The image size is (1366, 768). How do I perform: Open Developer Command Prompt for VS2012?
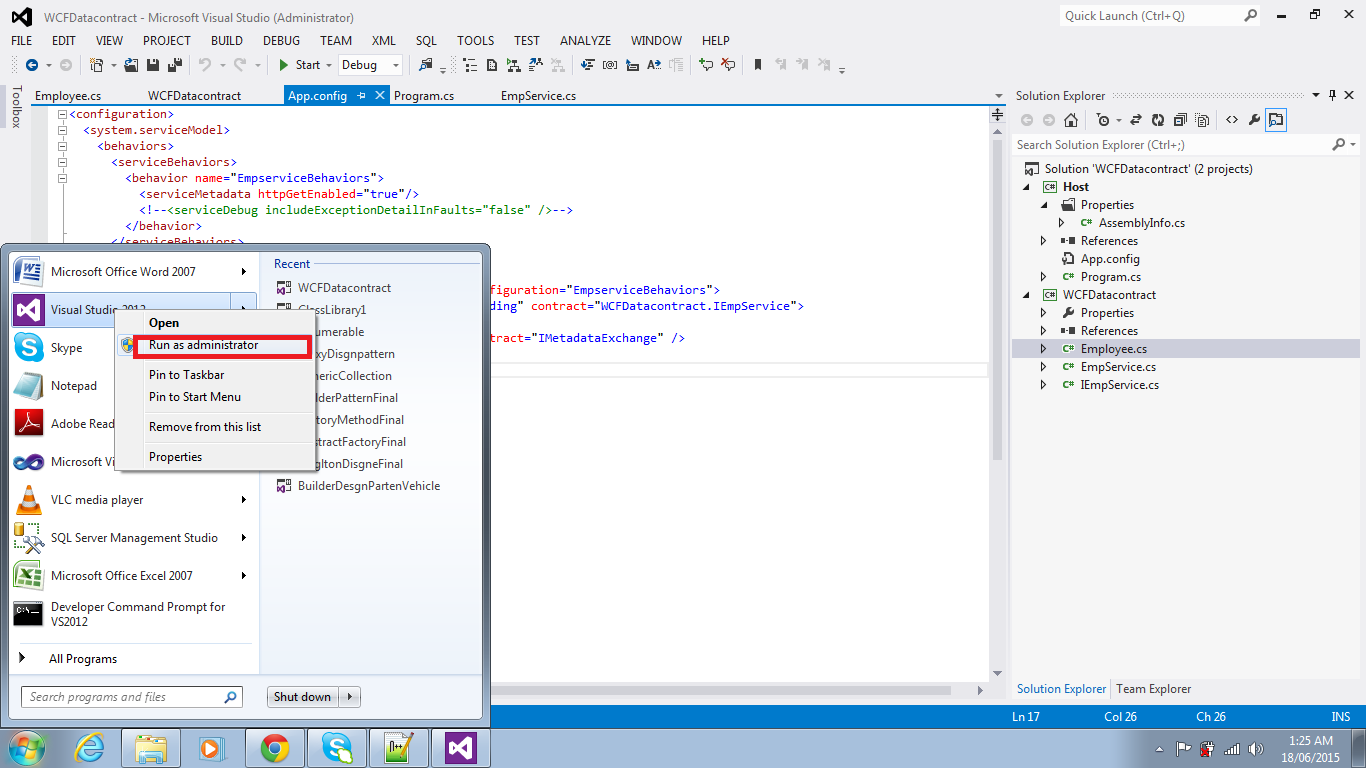pos(133,614)
